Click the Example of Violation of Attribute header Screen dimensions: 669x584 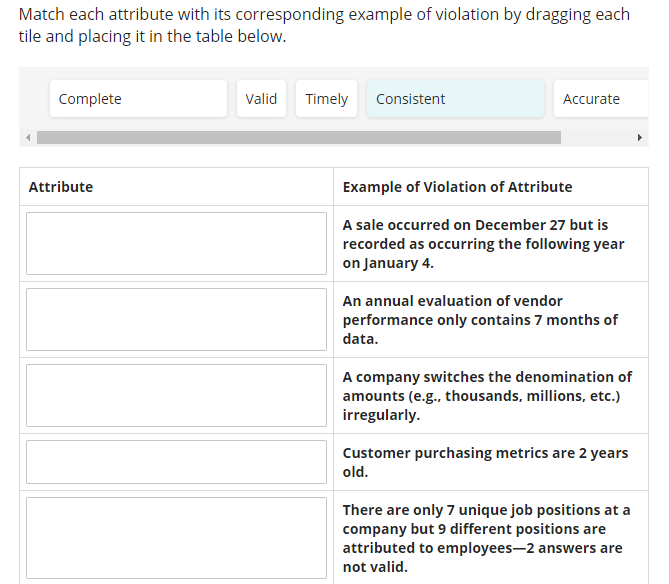457,187
